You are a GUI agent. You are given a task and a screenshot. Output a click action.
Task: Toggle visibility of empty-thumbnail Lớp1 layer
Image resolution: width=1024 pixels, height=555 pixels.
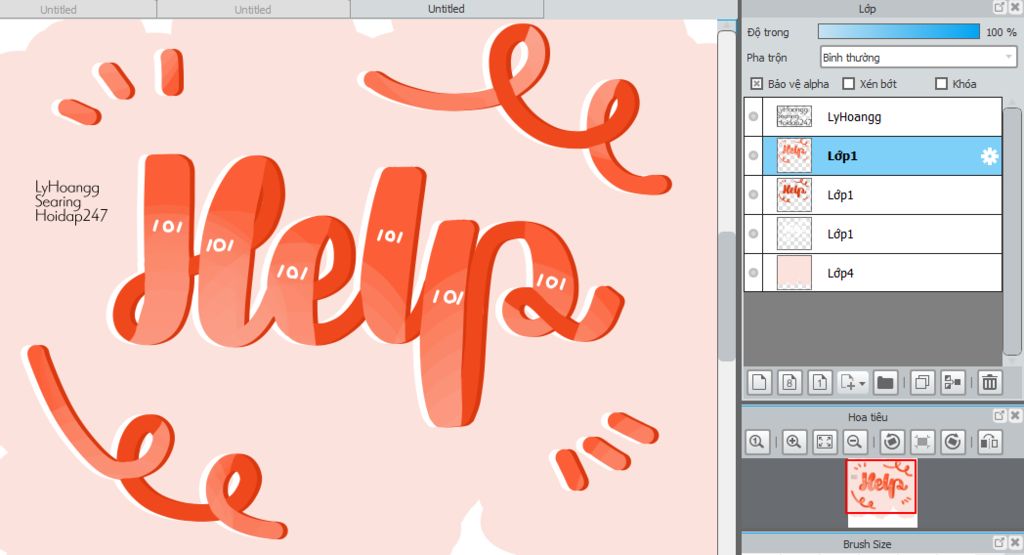tap(754, 234)
